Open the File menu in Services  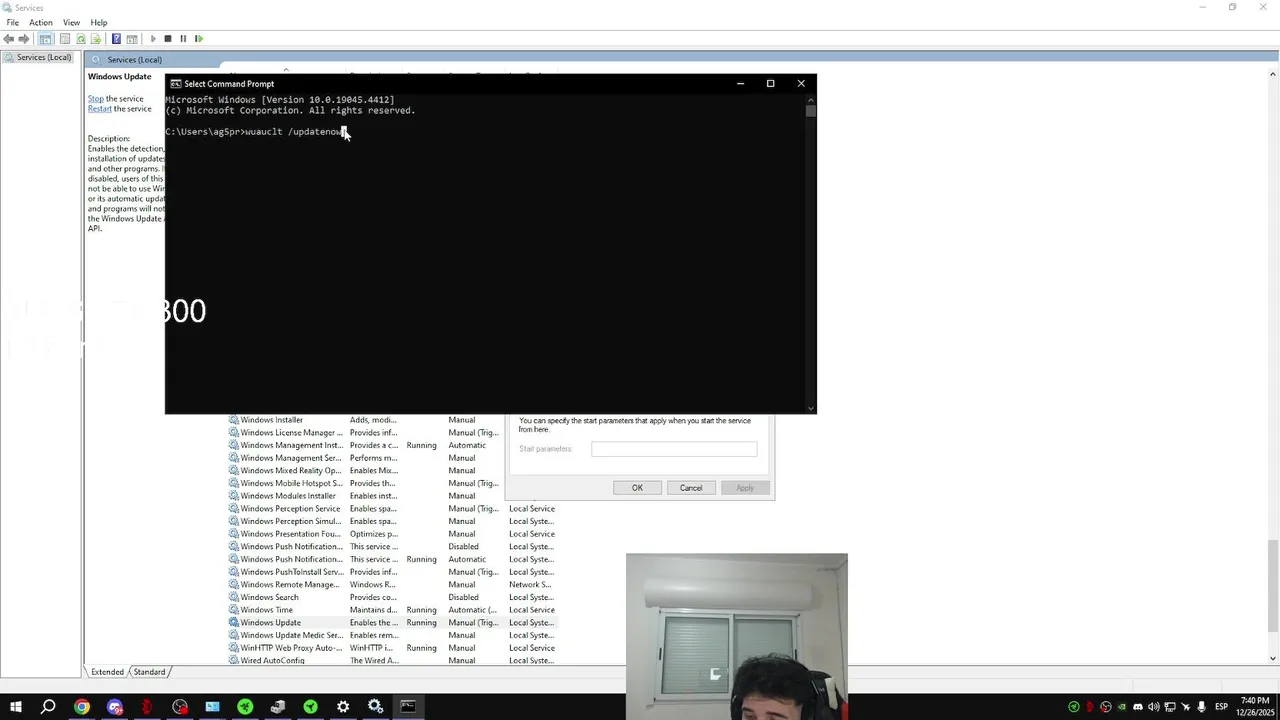(13, 22)
